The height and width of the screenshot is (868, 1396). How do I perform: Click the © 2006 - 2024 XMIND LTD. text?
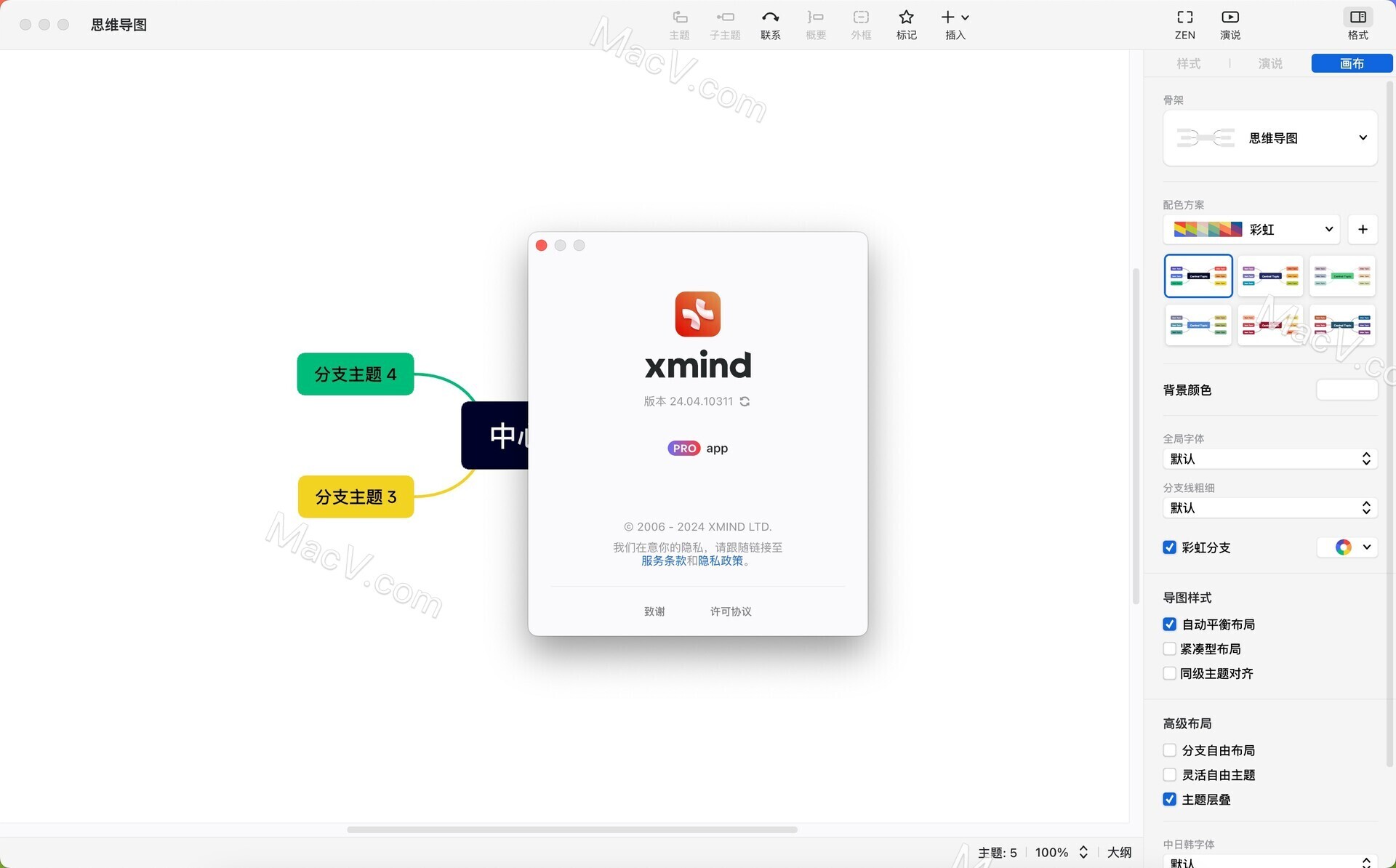click(x=697, y=527)
